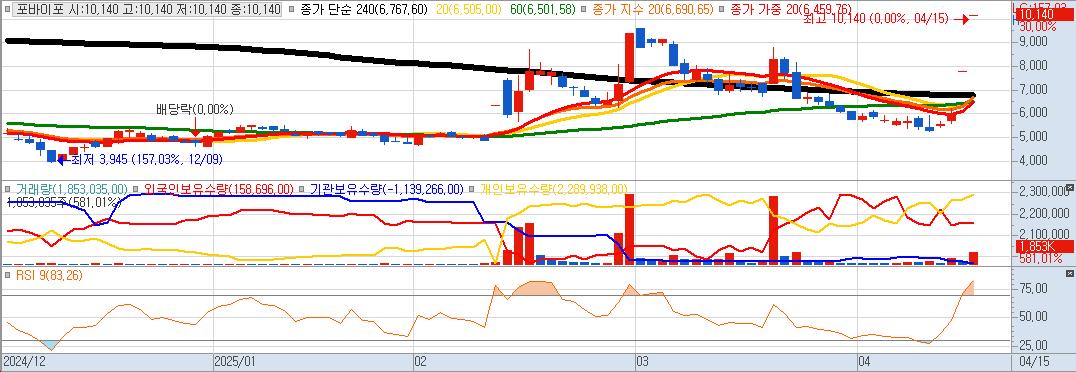Click square marker before 종가 지수 20
This screenshot has width=1076, height=372.
(583, 10)
